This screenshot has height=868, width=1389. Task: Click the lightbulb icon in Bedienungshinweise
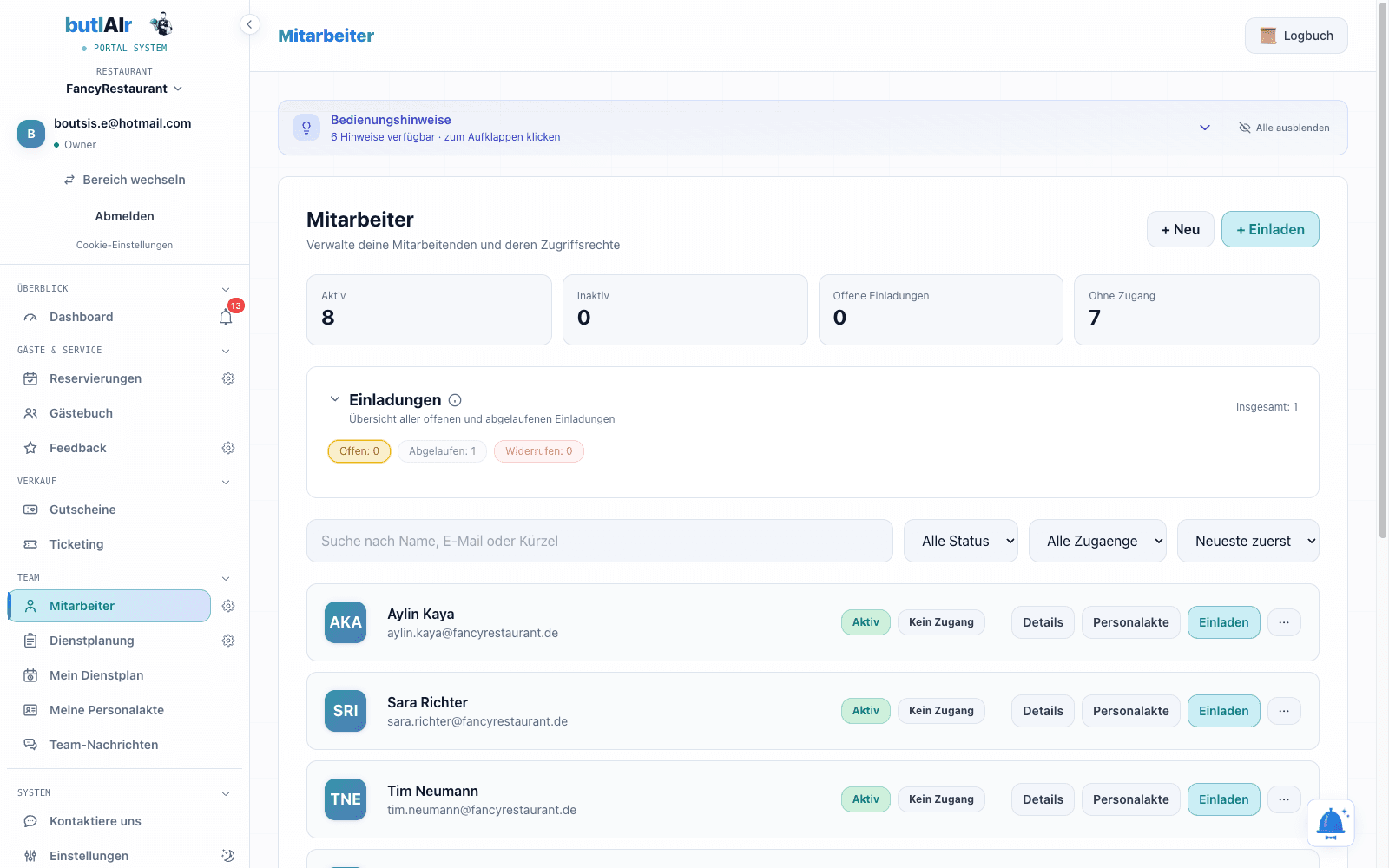(x=306, y=128)
